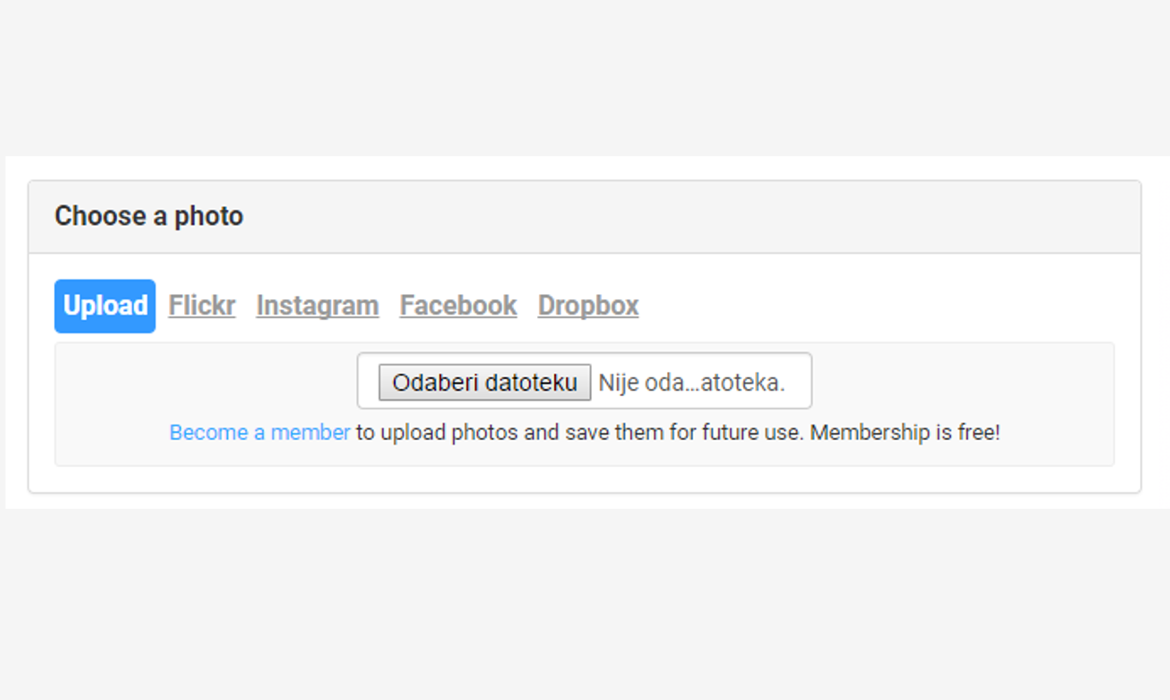The height and width of the screenshot is (700, 1170).
Task: Click the 'Membership is free!' text
Action: click(x=905, y=433)
